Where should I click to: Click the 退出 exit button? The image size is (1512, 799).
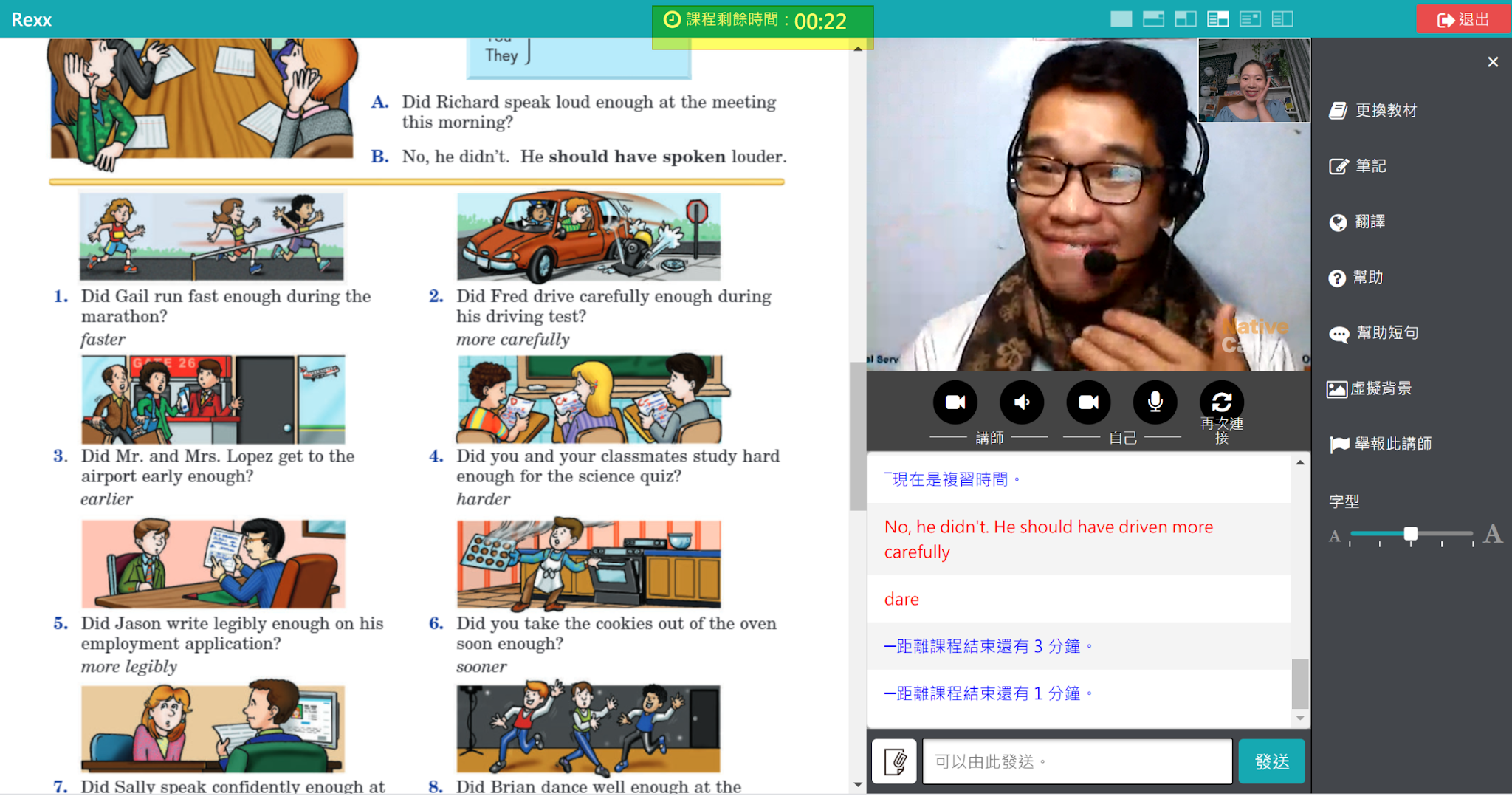click(x=1463, y=20)
